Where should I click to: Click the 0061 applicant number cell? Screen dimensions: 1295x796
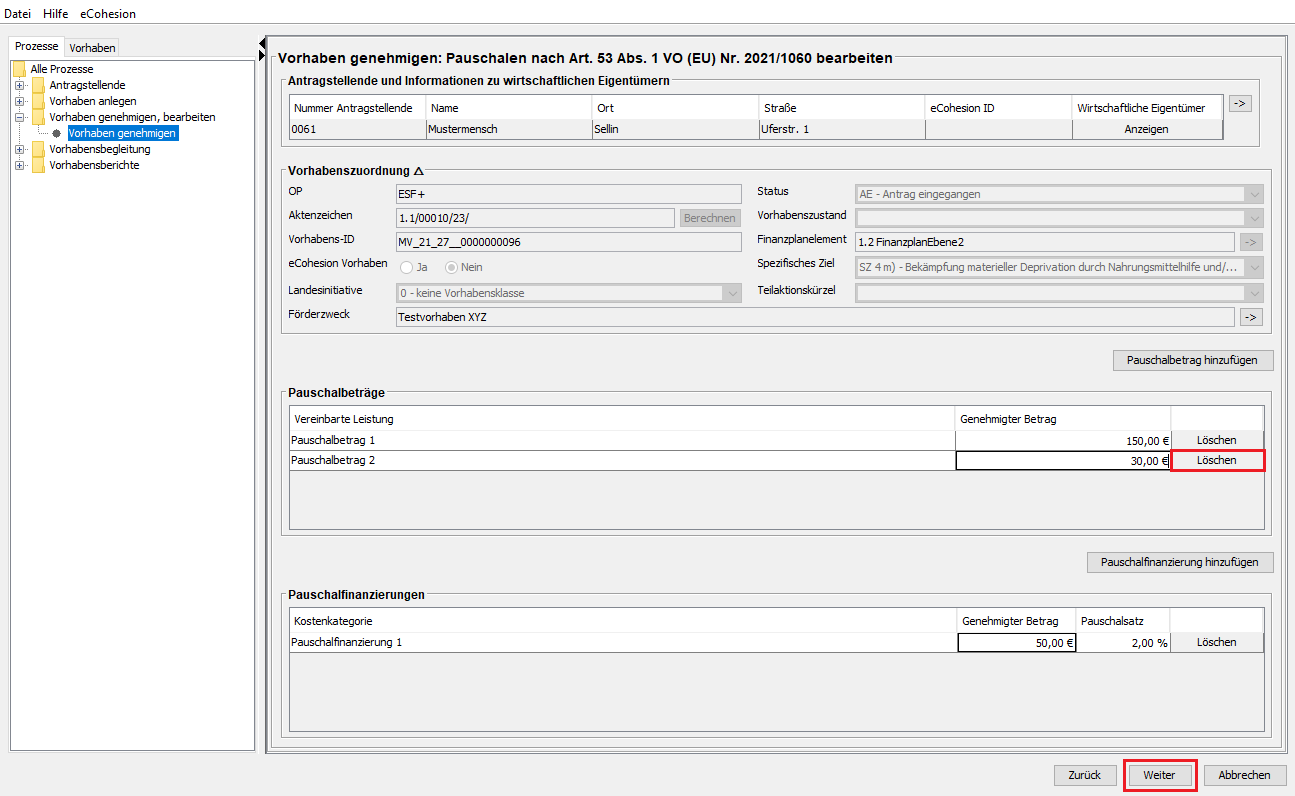point(358,129)
